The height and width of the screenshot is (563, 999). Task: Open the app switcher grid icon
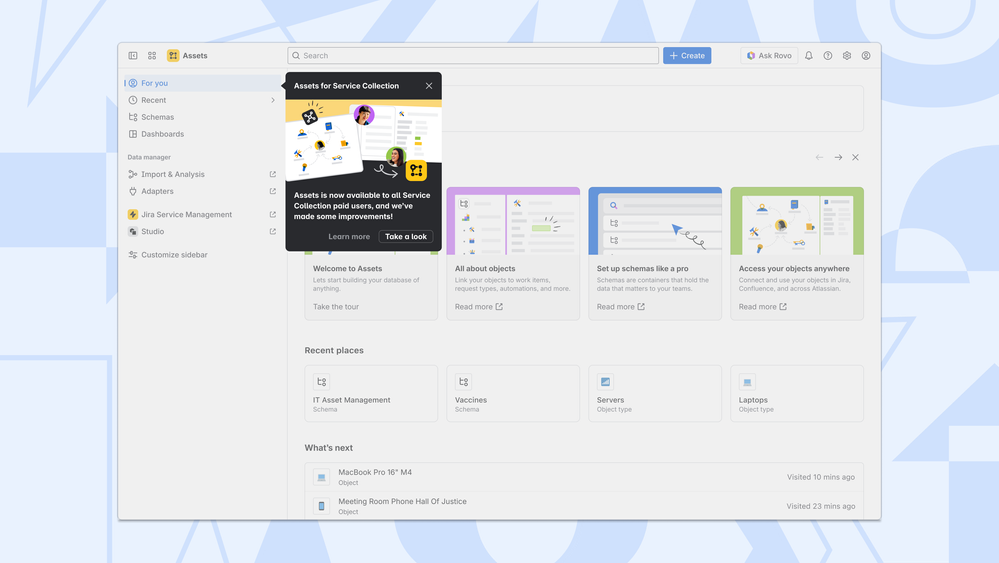(152, 56)
